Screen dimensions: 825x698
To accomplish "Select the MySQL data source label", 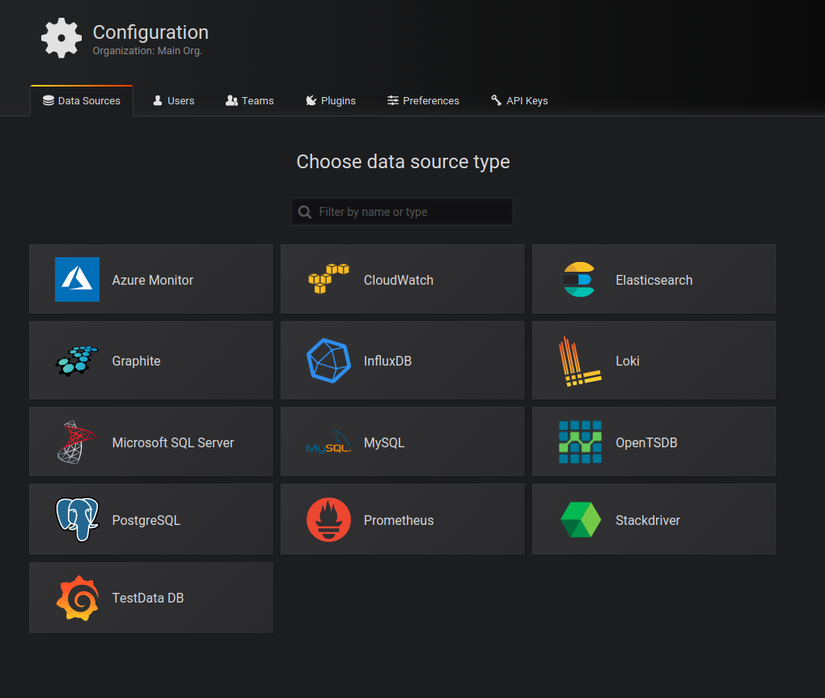I will point(384,442).
